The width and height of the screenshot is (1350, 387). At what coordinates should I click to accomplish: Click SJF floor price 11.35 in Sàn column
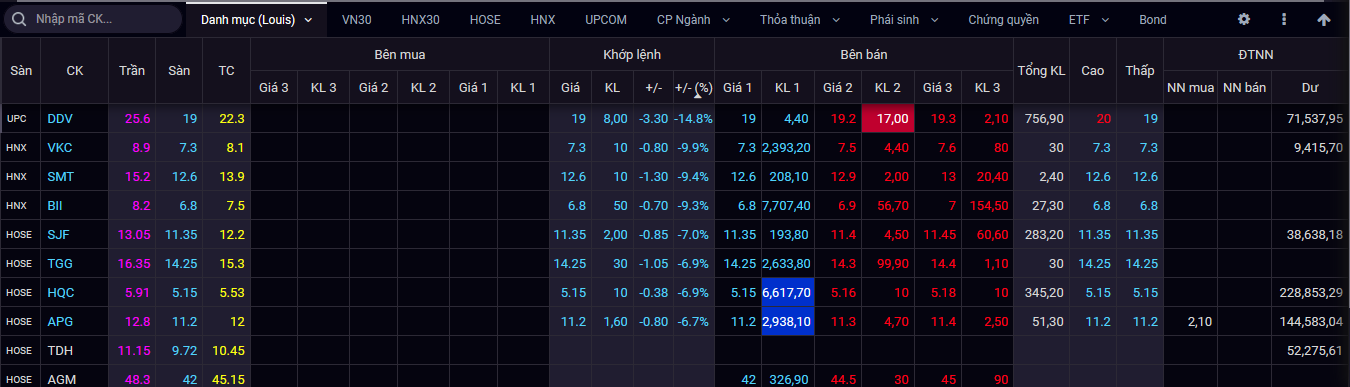tap(181, 234)
